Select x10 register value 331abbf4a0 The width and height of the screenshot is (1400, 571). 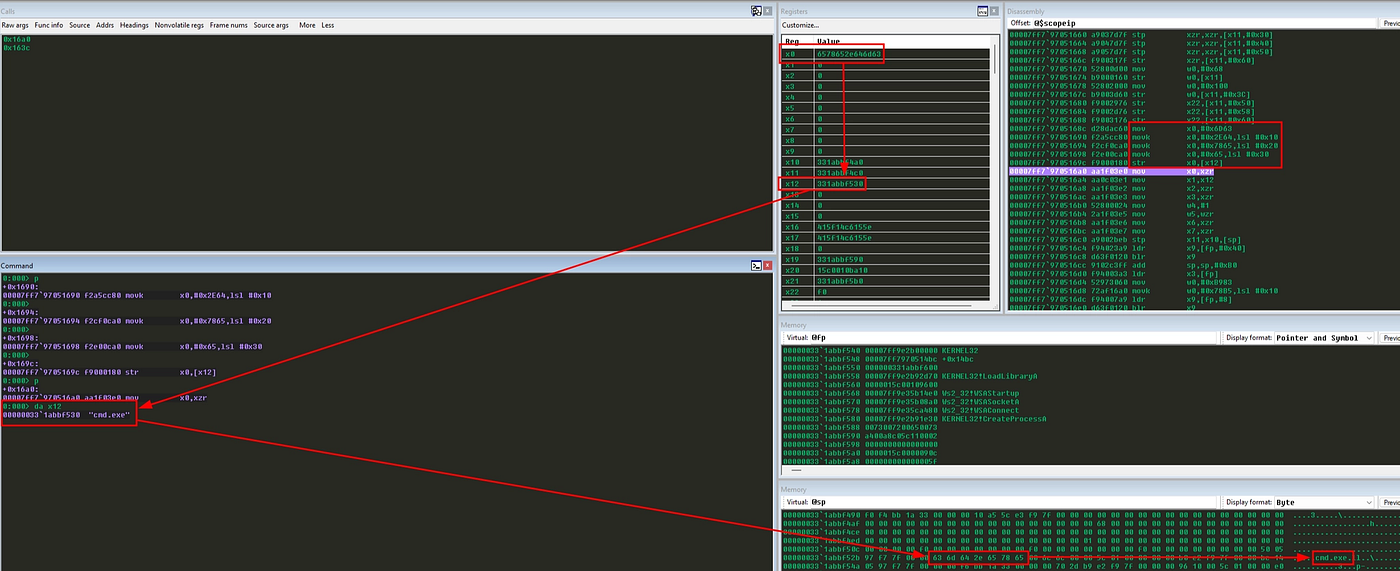(840, 162)
